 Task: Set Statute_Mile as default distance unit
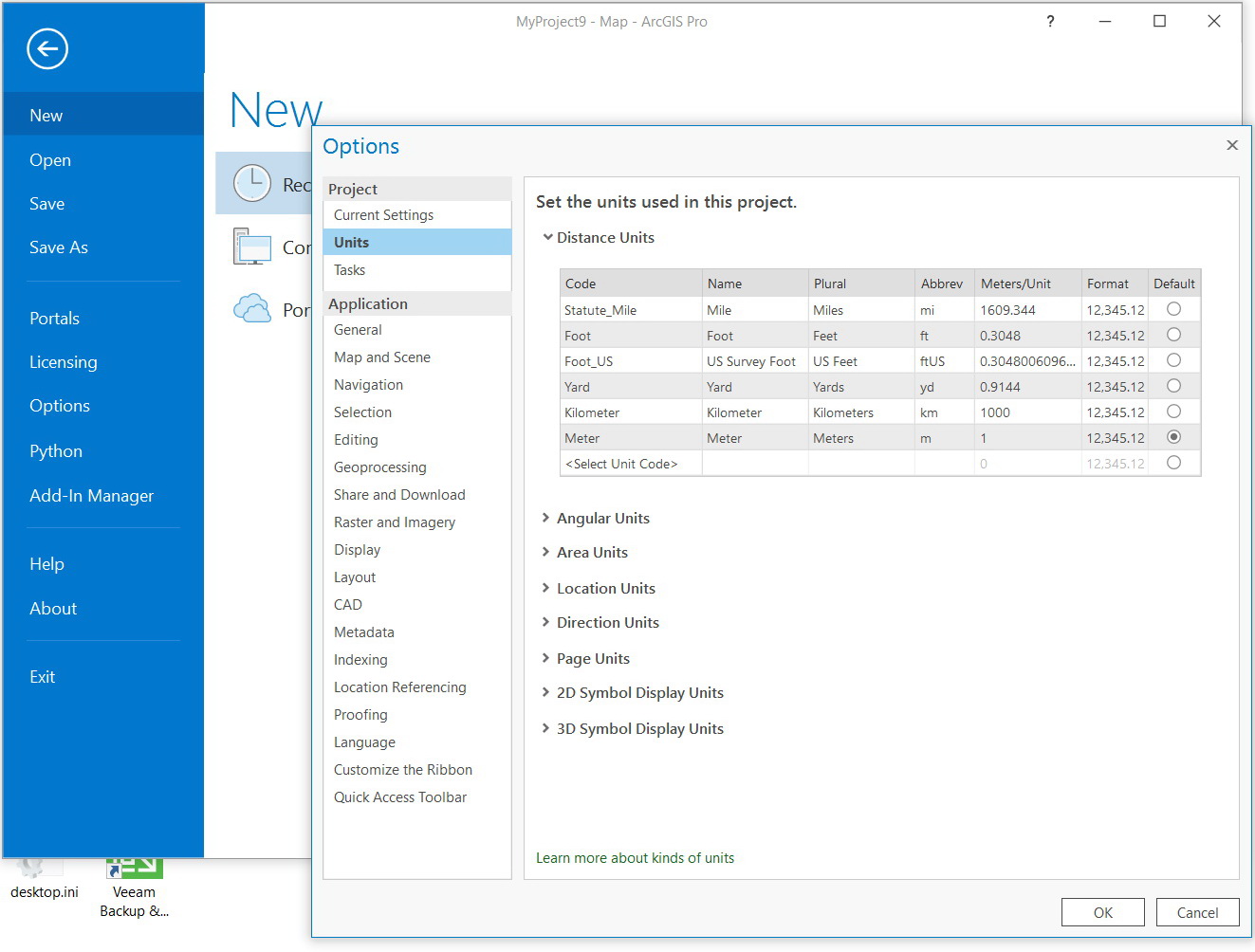tap(1173, 309)
